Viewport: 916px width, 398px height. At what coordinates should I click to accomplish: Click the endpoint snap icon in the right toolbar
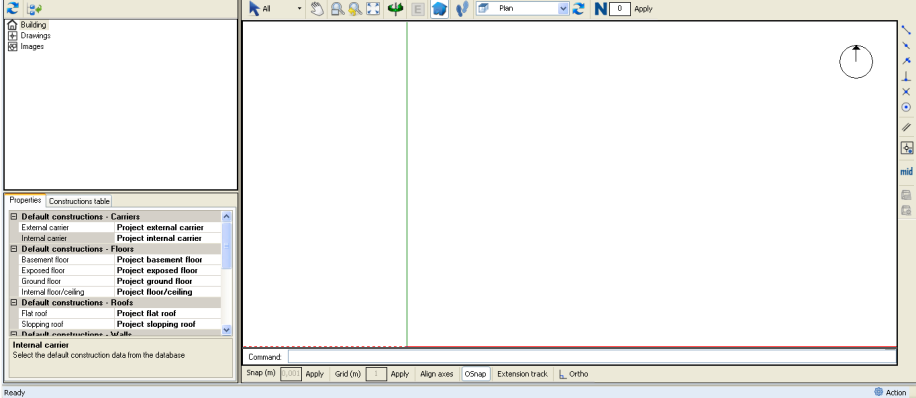click(906, 30)
